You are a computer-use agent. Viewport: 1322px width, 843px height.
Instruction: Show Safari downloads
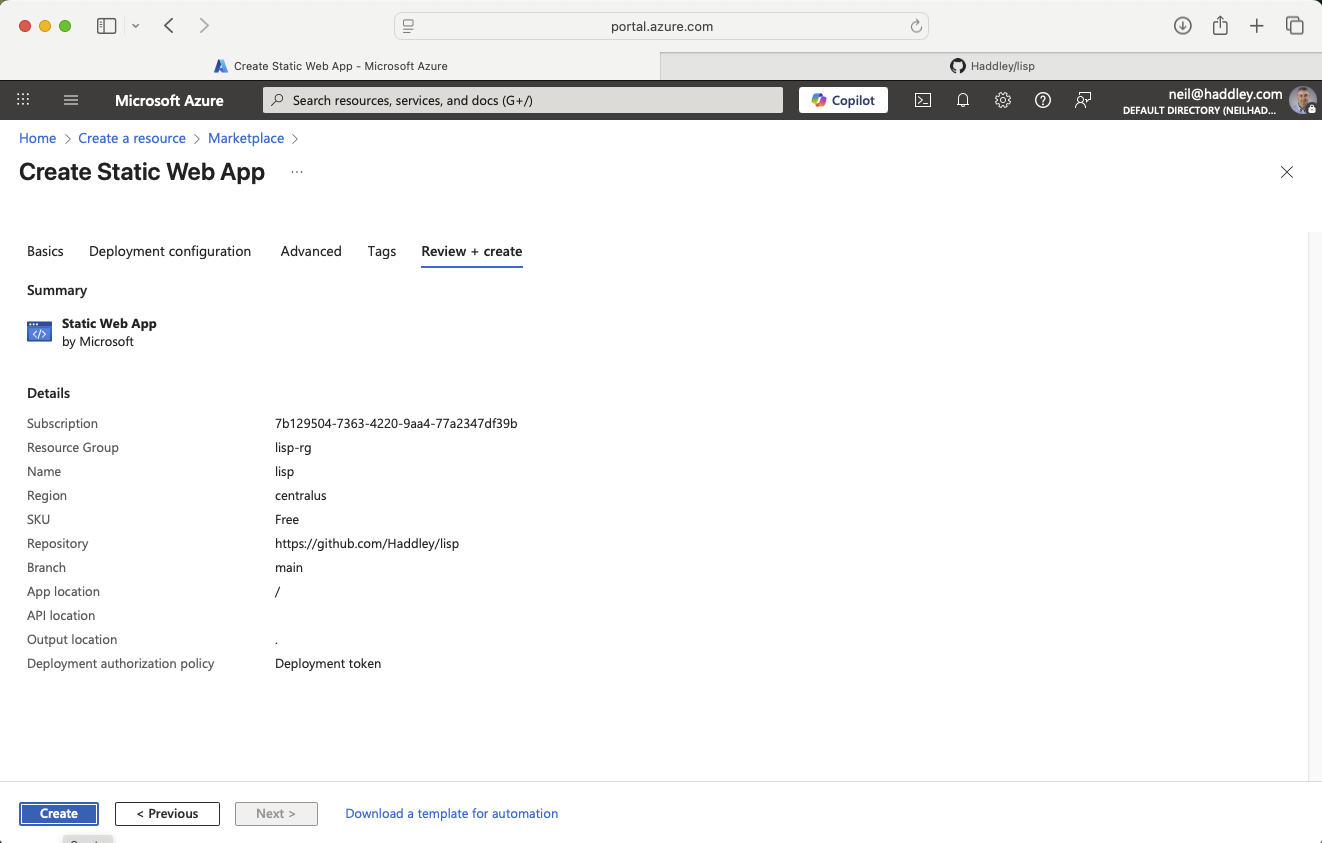(x=1183, y=26)
